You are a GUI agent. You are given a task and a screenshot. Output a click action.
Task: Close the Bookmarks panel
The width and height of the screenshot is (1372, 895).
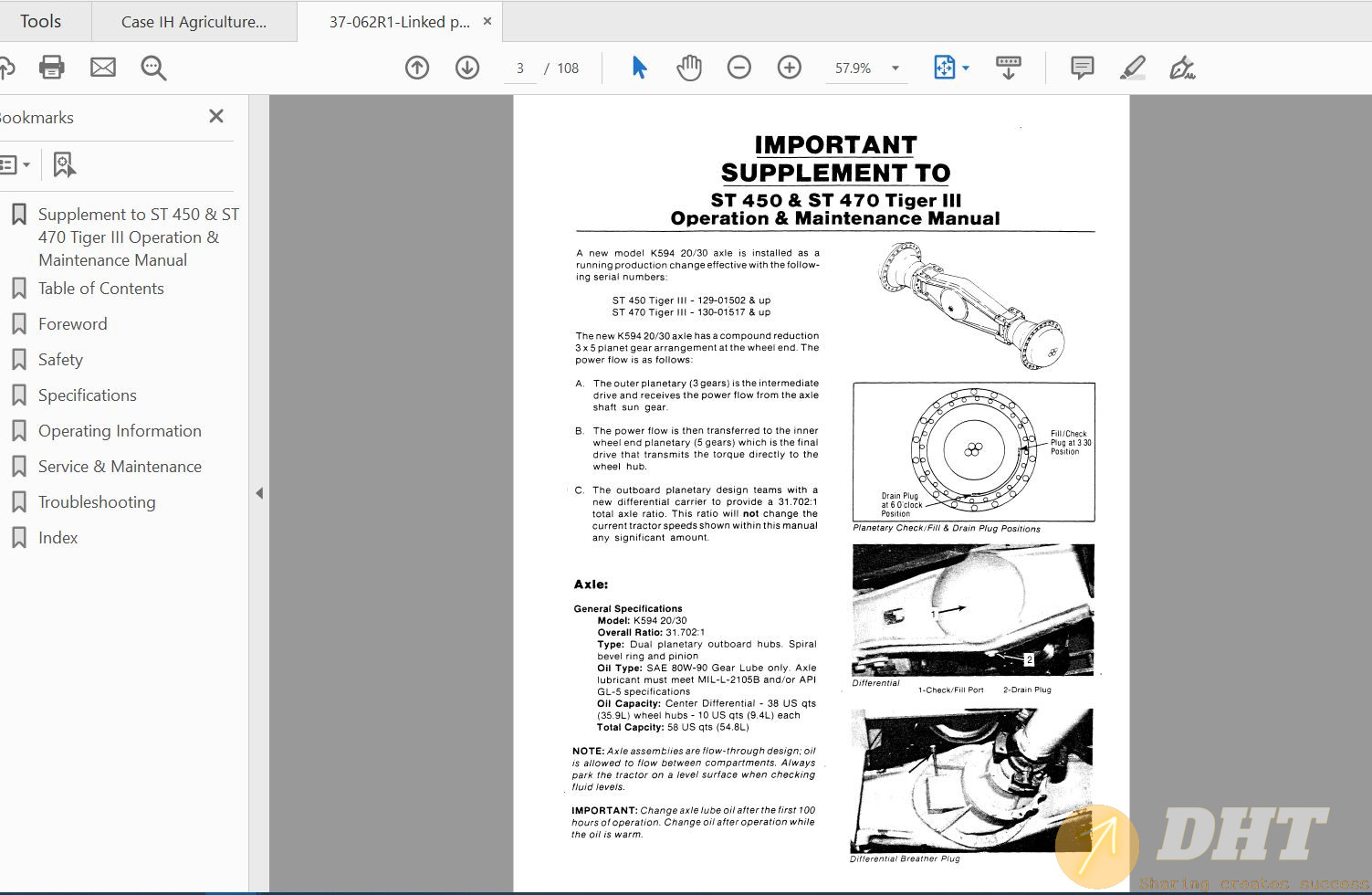coord(216,116)
